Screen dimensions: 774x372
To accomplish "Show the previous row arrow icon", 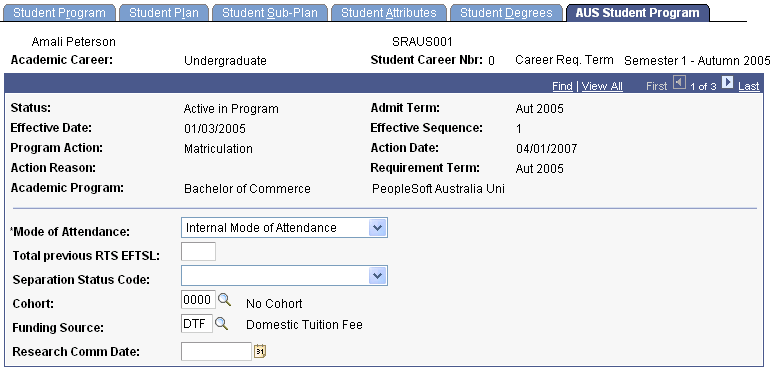I will [x=680, y=83].
